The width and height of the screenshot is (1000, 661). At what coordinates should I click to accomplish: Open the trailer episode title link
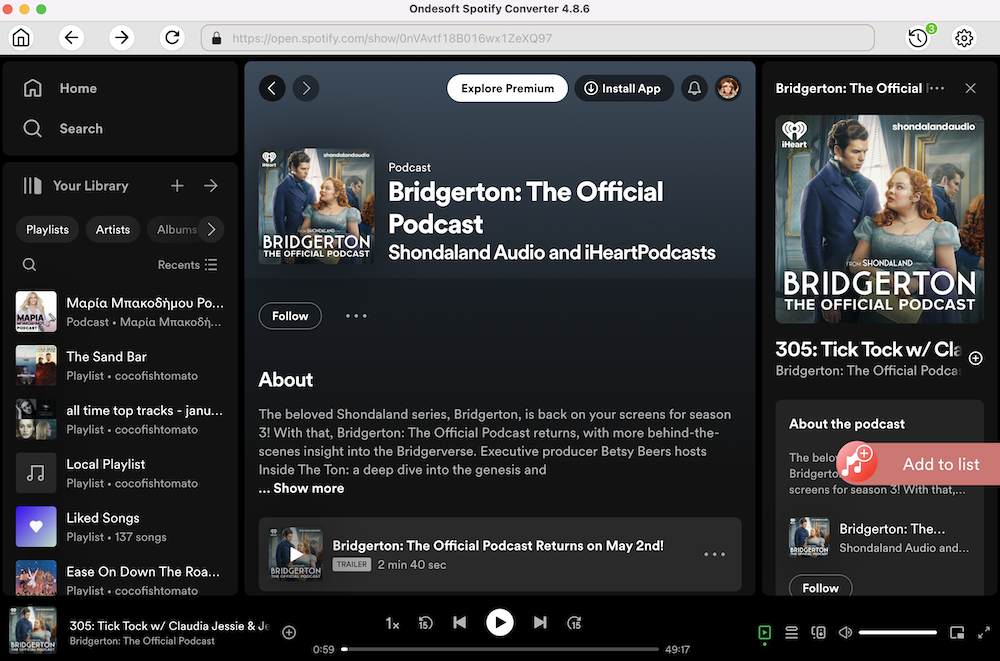(497, 546)
